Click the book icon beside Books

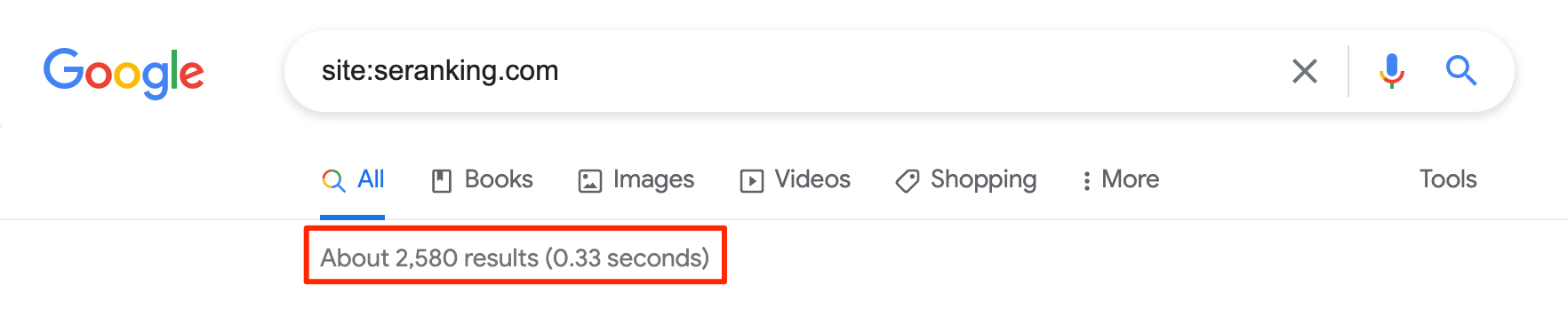(442, 181)
